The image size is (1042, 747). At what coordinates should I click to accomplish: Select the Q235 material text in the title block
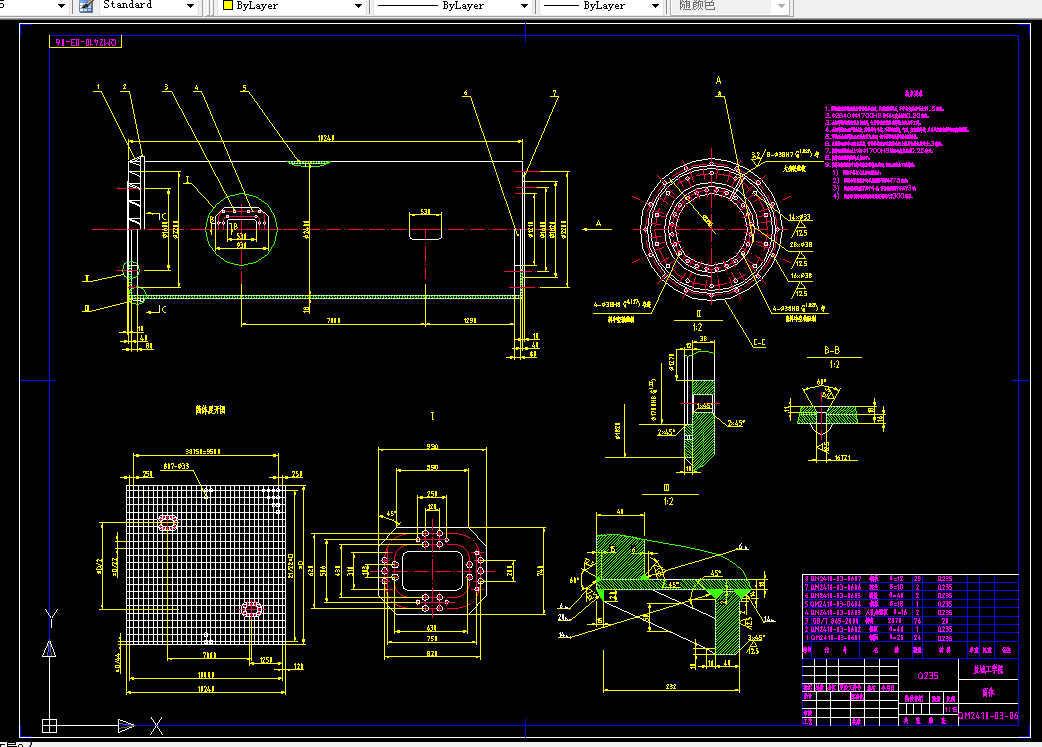(x=928, y=675)
